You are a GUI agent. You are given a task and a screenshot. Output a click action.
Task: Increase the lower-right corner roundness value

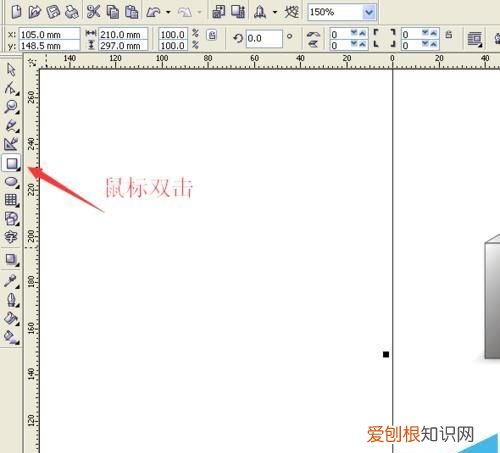tap(434, 44)
